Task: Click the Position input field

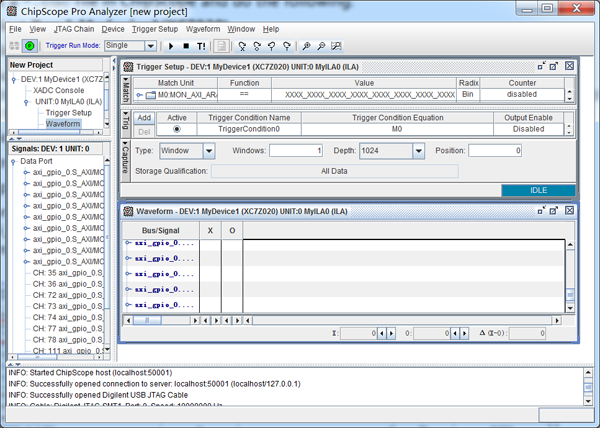Action: [x=495, y=151]
